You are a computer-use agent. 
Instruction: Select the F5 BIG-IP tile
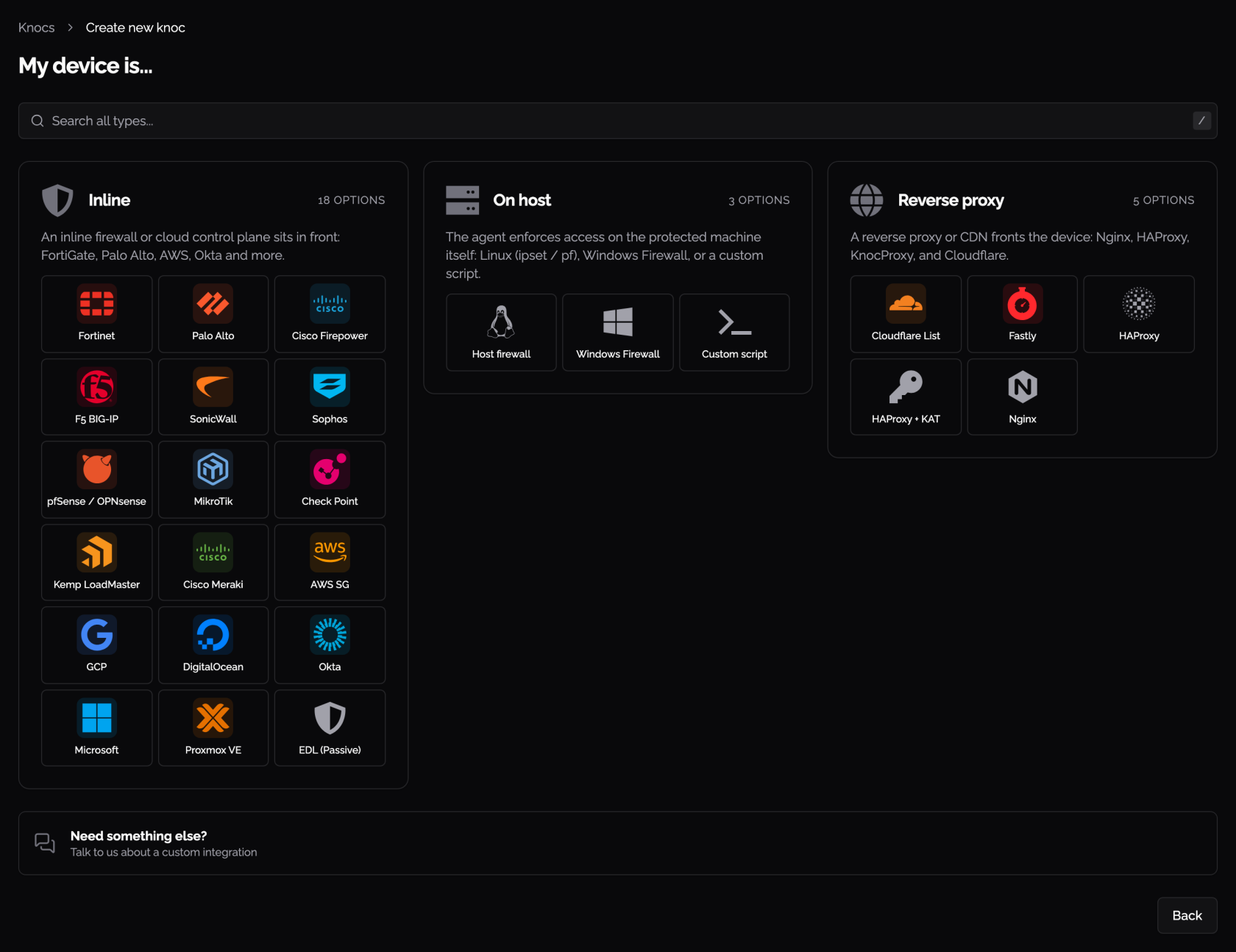pyautogui.click(x=96, y=397)
